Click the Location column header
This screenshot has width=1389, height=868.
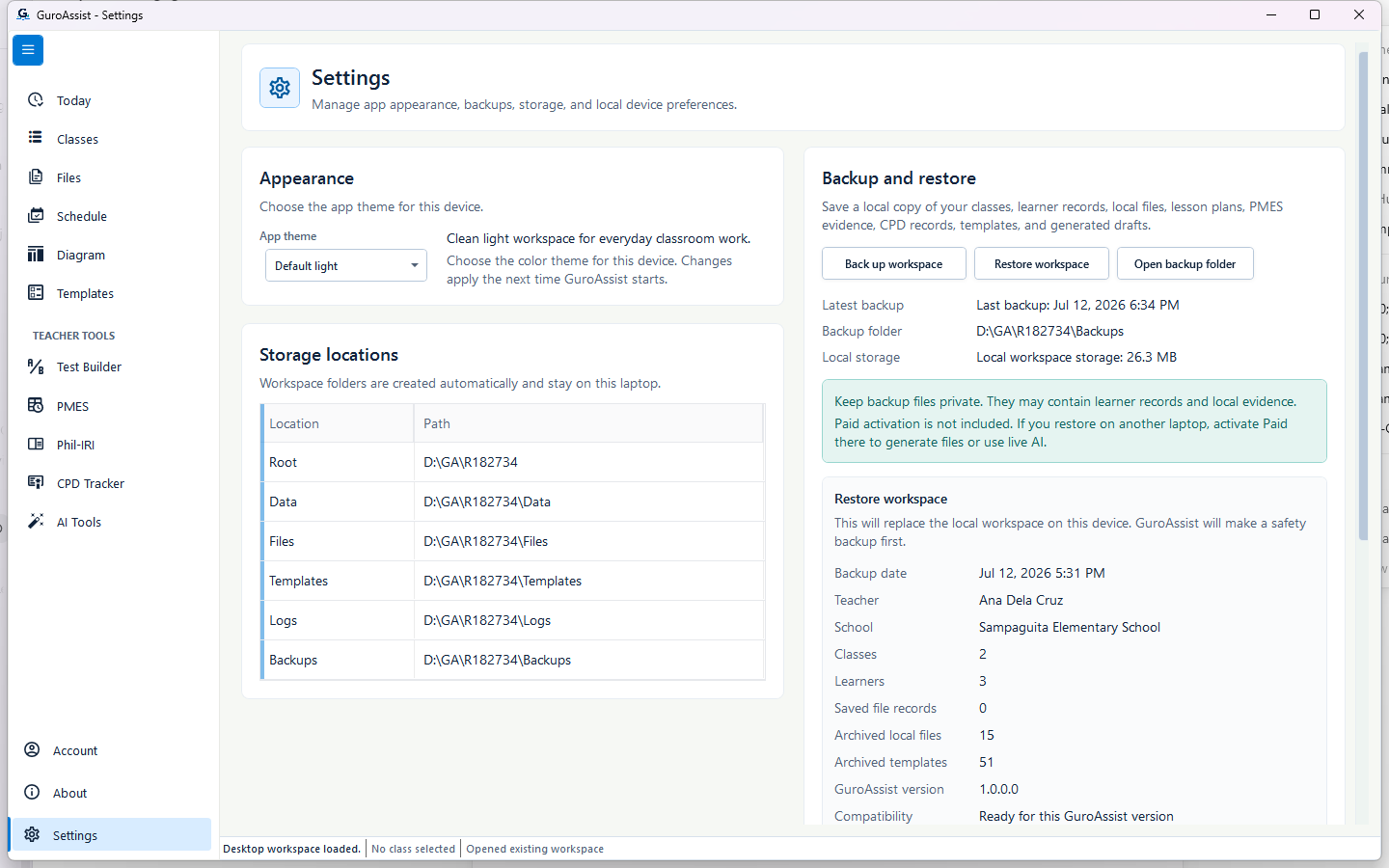pyautogui.click(x=338, y=423)
